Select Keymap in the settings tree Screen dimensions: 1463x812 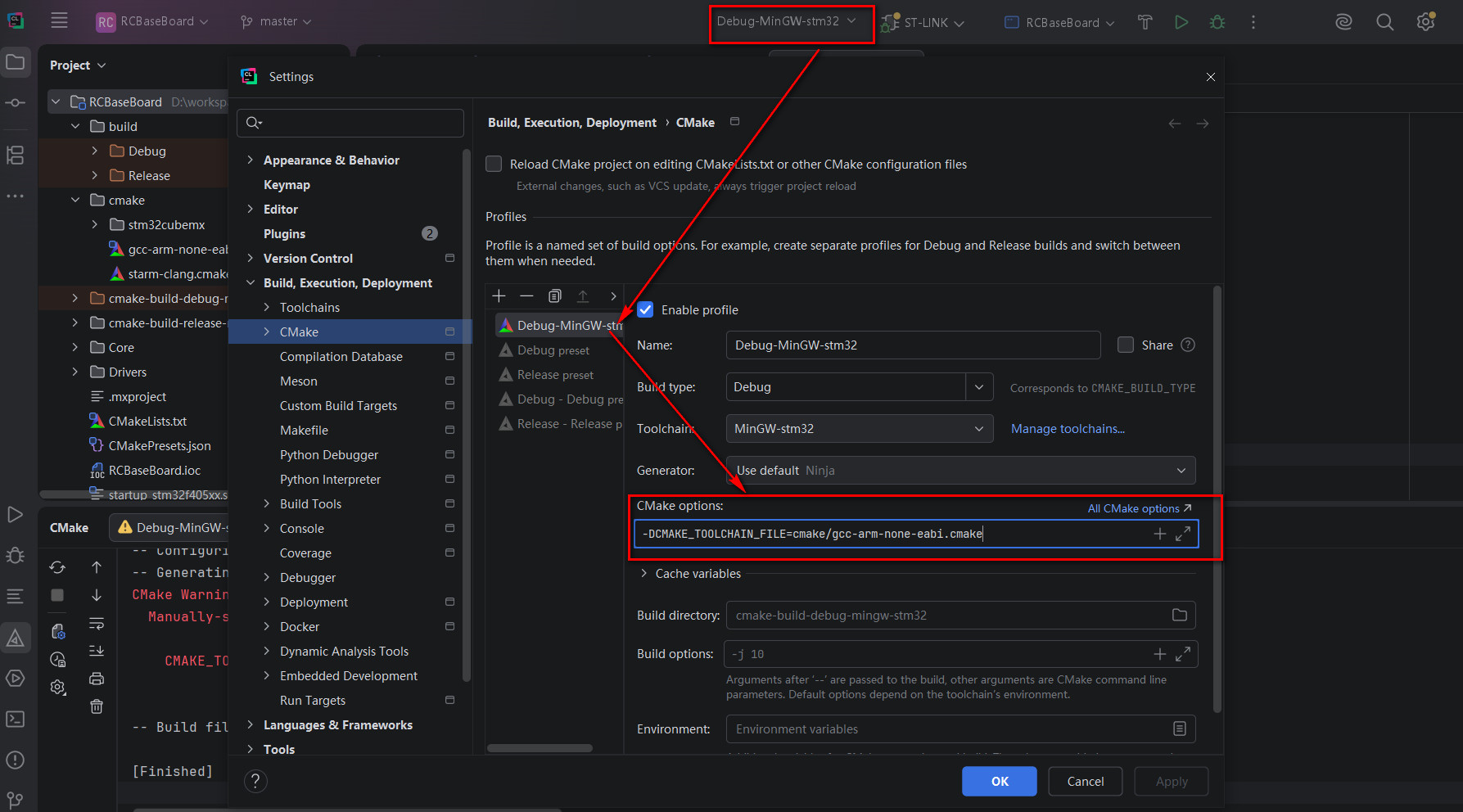pos(287,185)
